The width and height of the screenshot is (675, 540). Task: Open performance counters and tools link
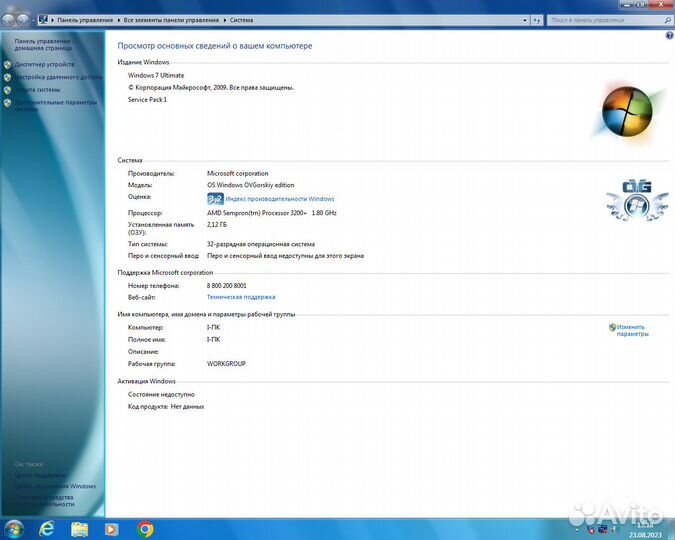[44, 501]
